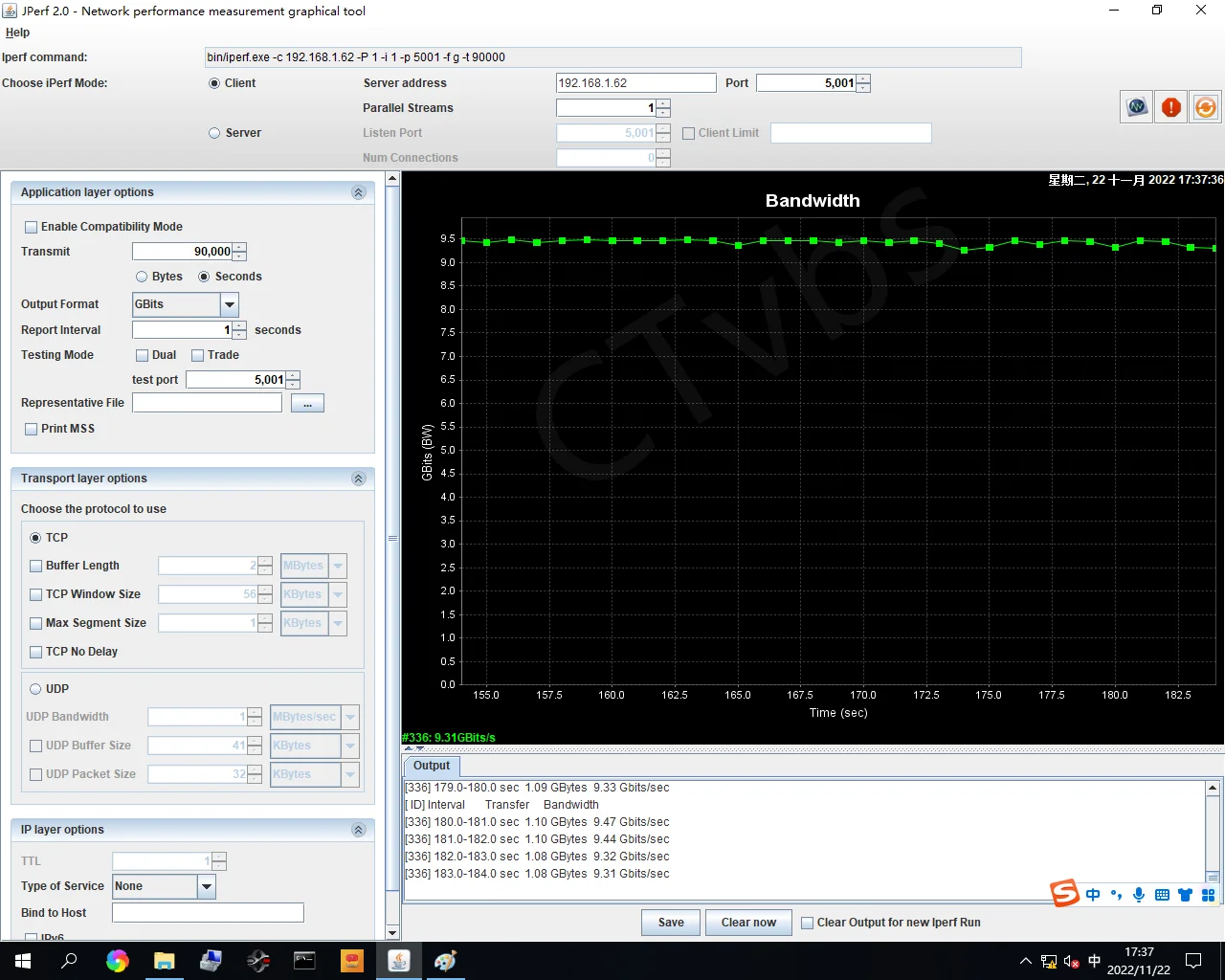Toggle Sogou punctuation mode icon
1225x980 pixels.
tap(1116, 895)
